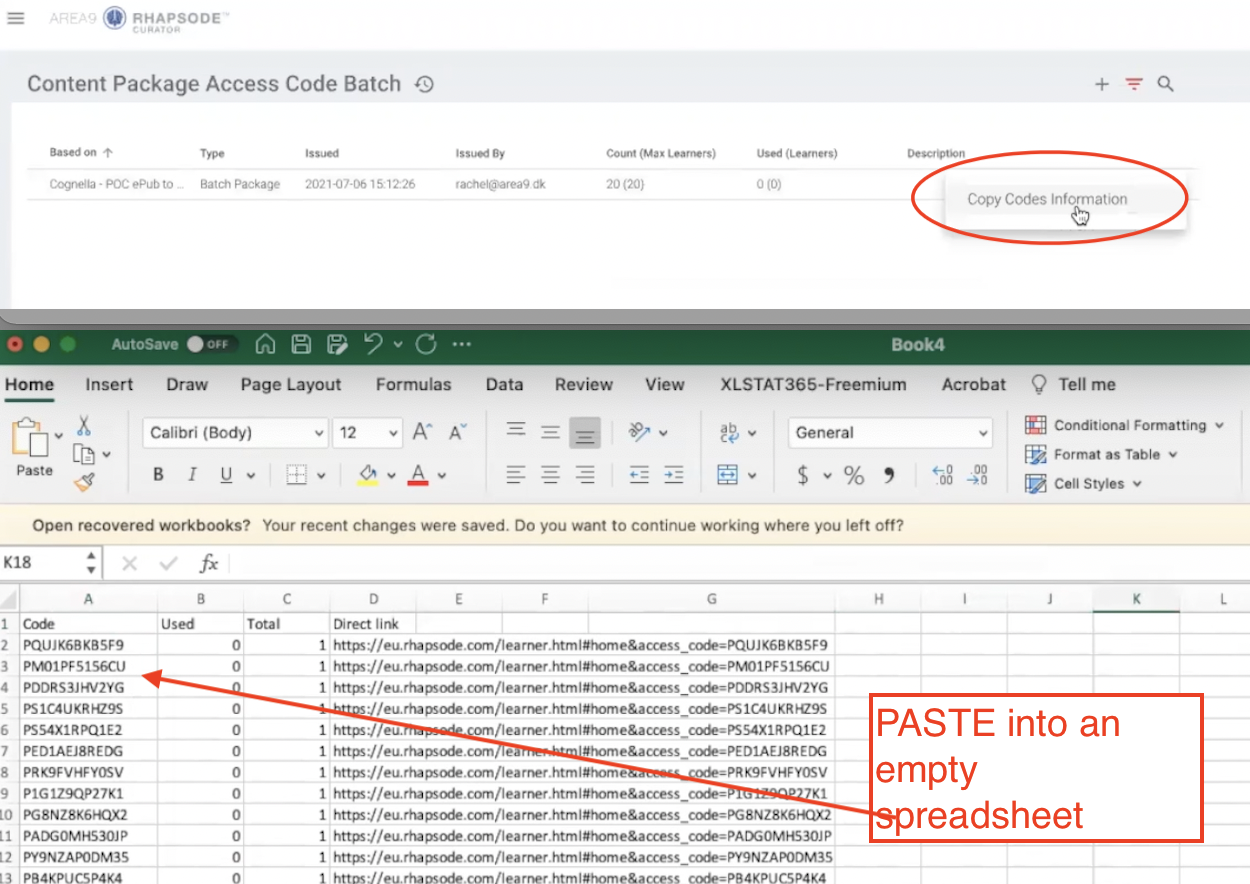
Task: Open the Data ribbon tab
Action: pos(504,385)
